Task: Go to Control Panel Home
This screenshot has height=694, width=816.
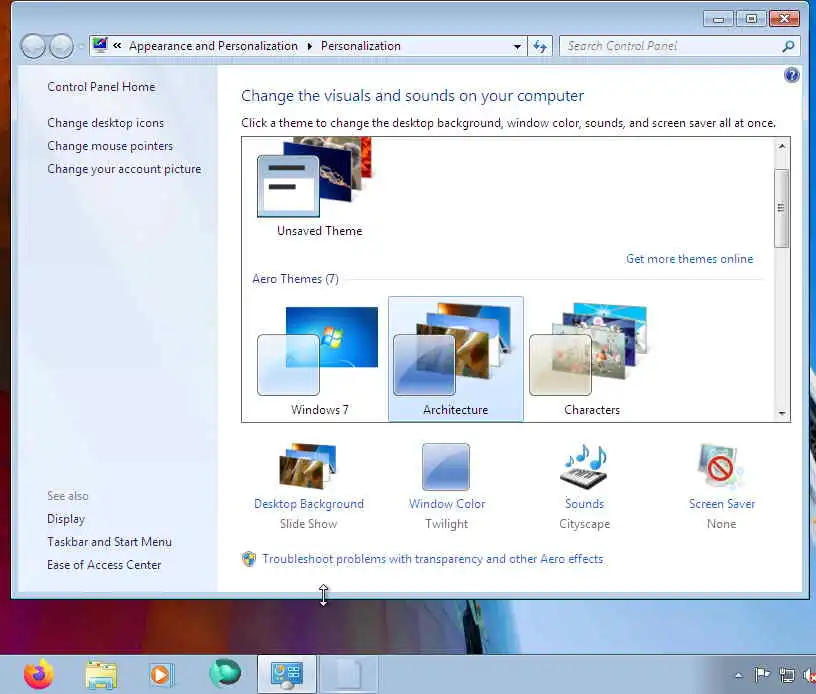Action: 101,87
